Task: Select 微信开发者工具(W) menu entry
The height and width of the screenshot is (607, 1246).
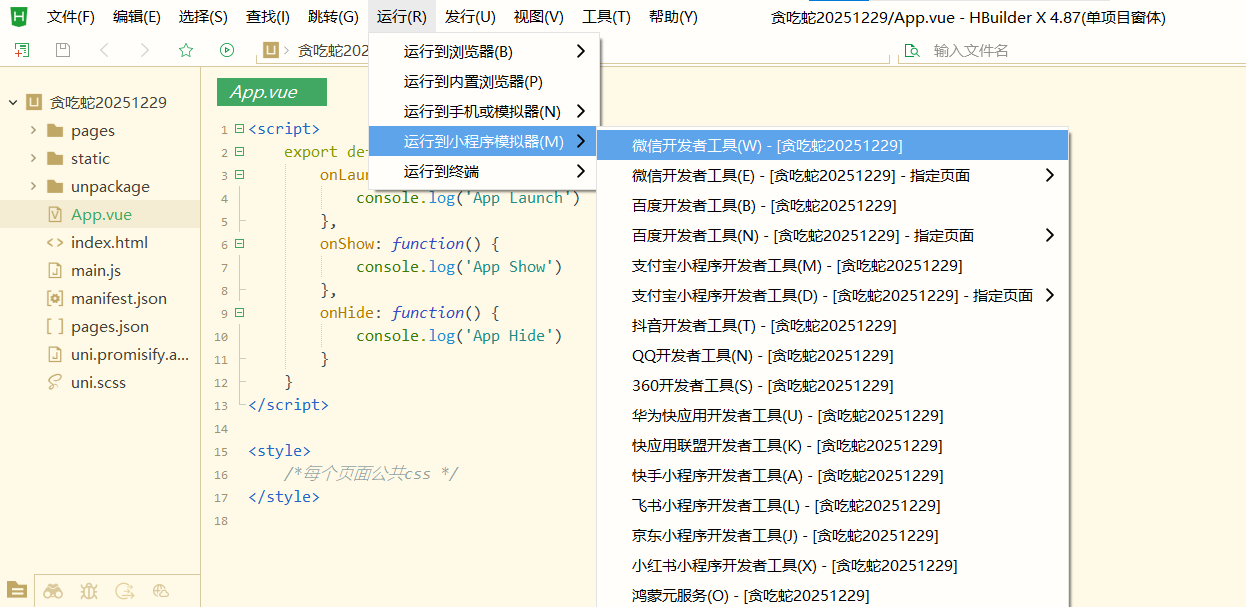Action: pos(766,145)
